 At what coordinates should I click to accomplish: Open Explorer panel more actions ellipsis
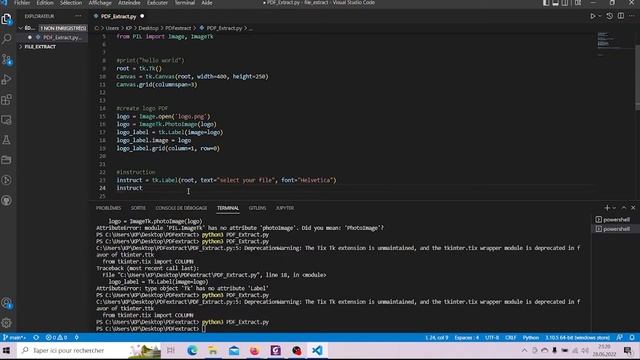[78, 16]
